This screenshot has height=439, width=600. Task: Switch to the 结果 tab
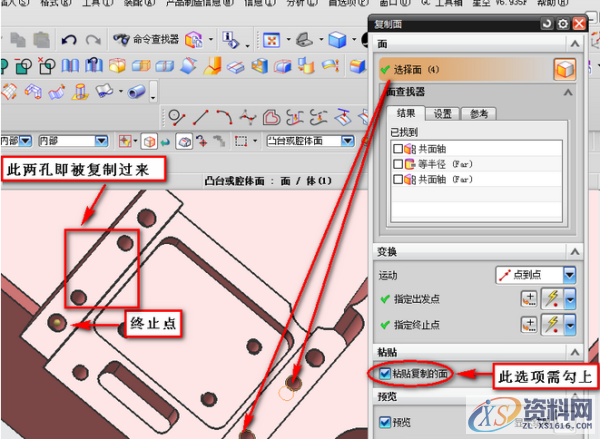click(406, 113)
